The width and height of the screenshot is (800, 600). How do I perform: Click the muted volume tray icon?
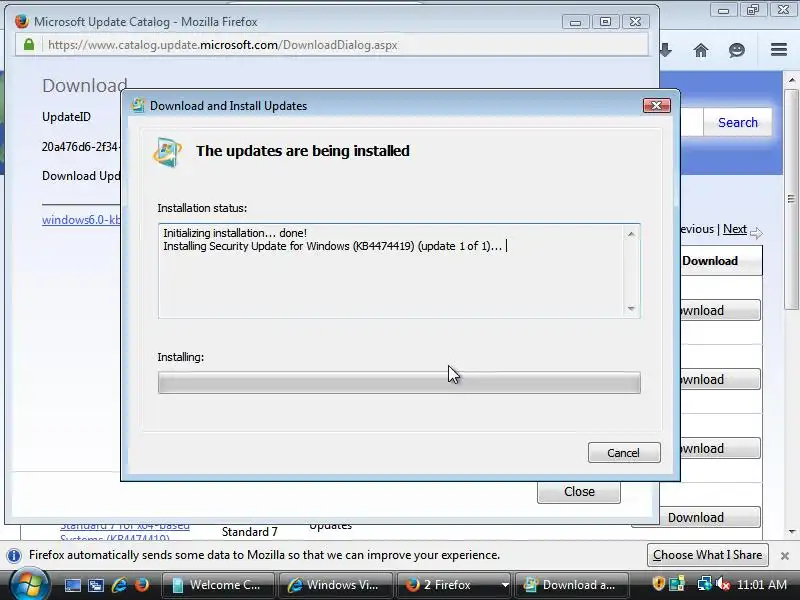[722, 584]
